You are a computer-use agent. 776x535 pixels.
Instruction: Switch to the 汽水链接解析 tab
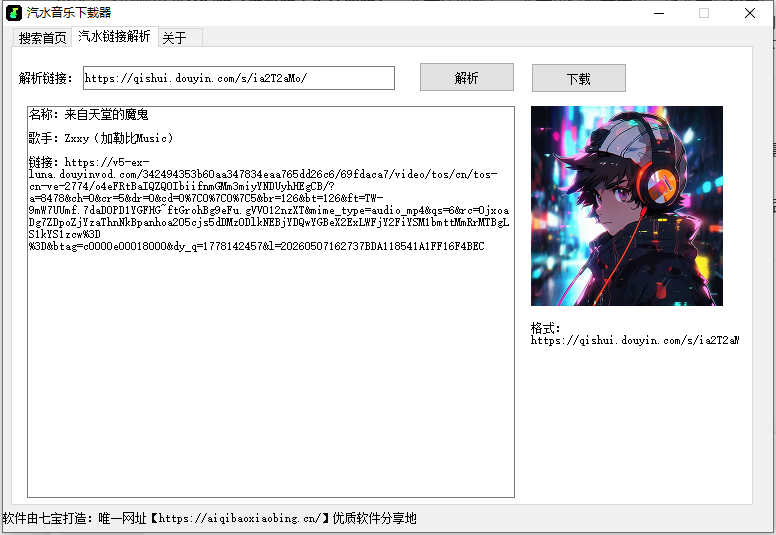tap(114, 37)
